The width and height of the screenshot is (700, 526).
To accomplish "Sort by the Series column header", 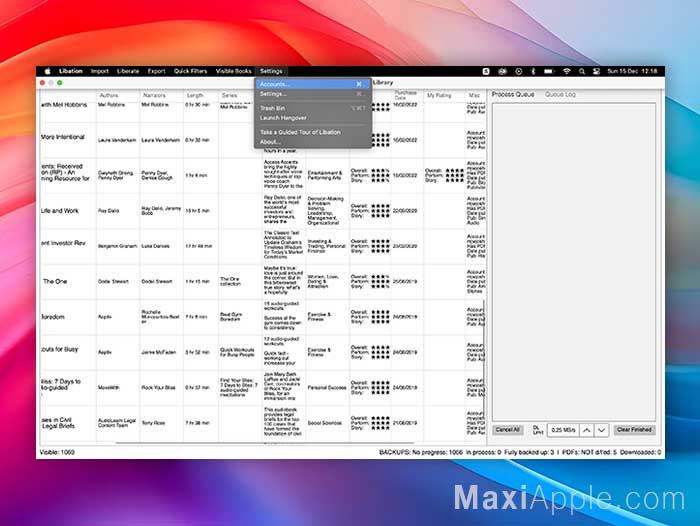I will [x=229, y=95].
